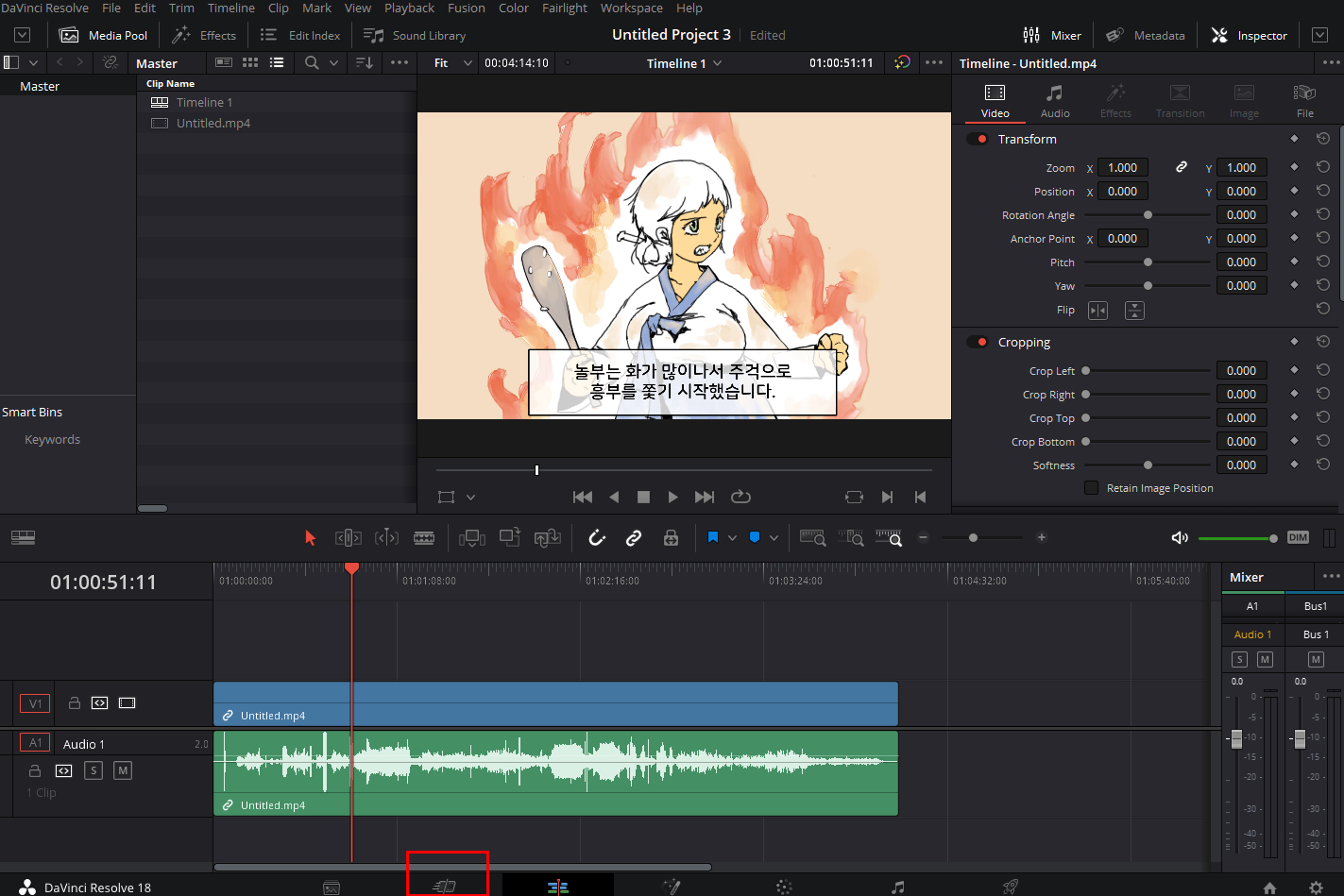Image resolution: width=1344 pixels, height=896 pixels.
Task: Disable the Cropping section toggle
Action: coord(978,342)
